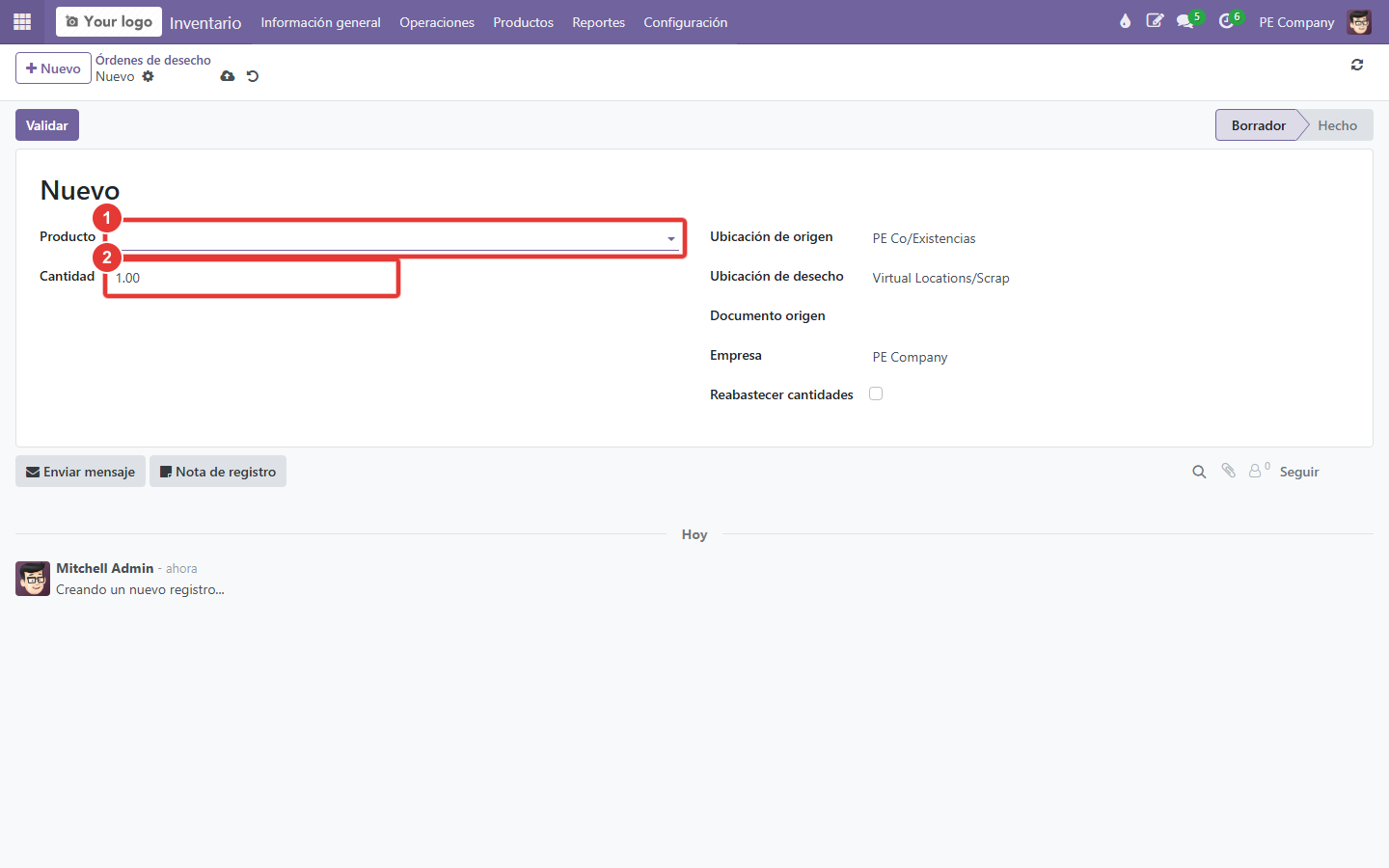Viewport: 1389px width, 868px height.
Task: Click Mitchell Admin's avatar in chatter
Action: coord(33,579)
